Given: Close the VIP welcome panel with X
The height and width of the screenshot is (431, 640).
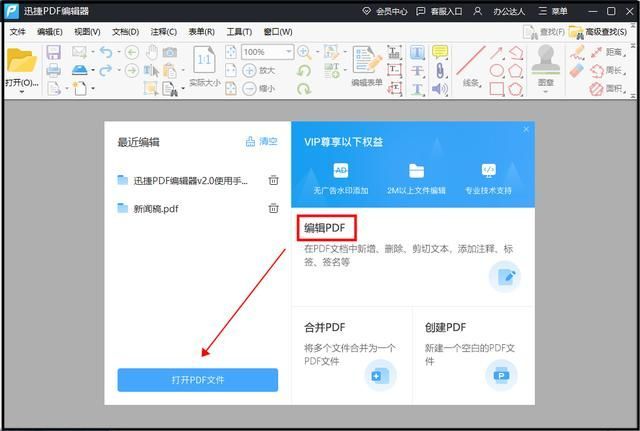Looking at the screenshot, I should [526, 129].
